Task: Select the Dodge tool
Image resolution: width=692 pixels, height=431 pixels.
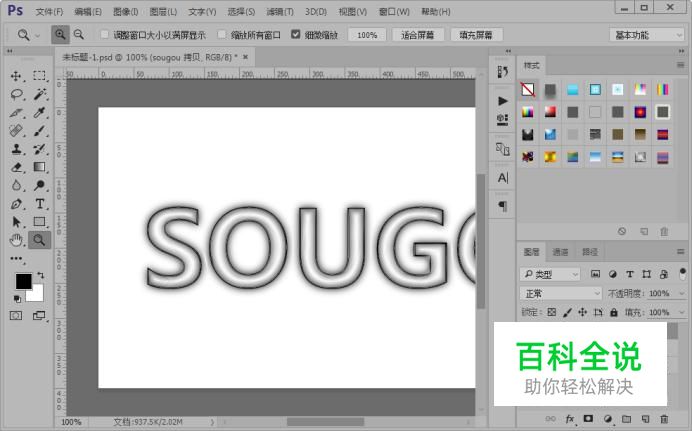Action: point(39,185)
